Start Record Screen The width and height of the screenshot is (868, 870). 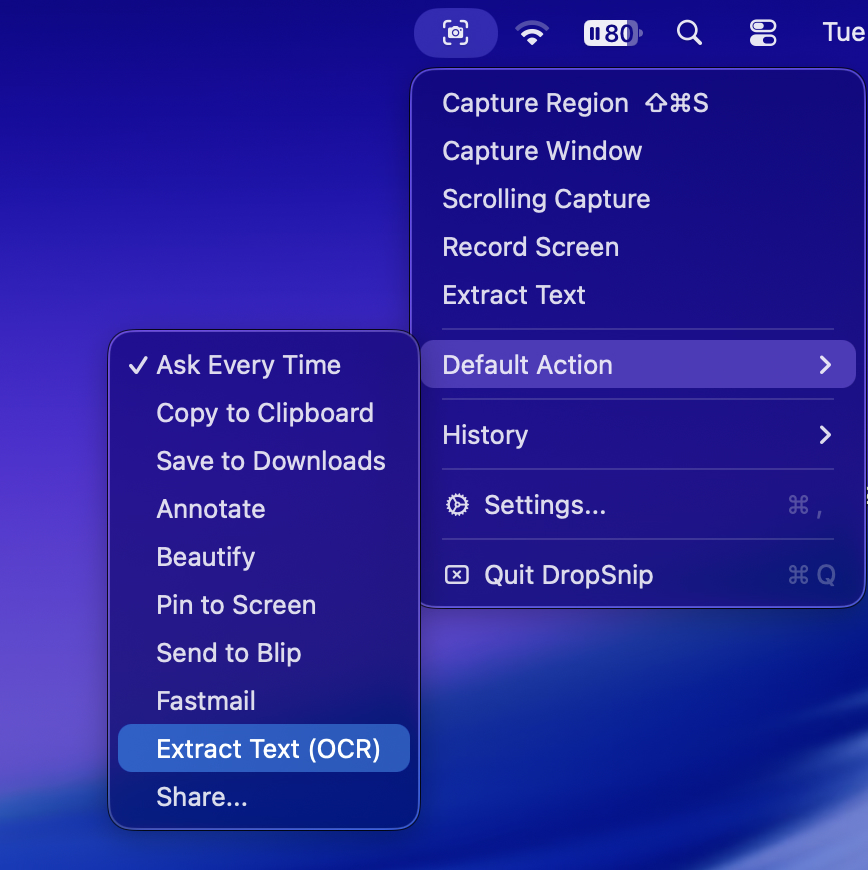(x=530, y=247)
